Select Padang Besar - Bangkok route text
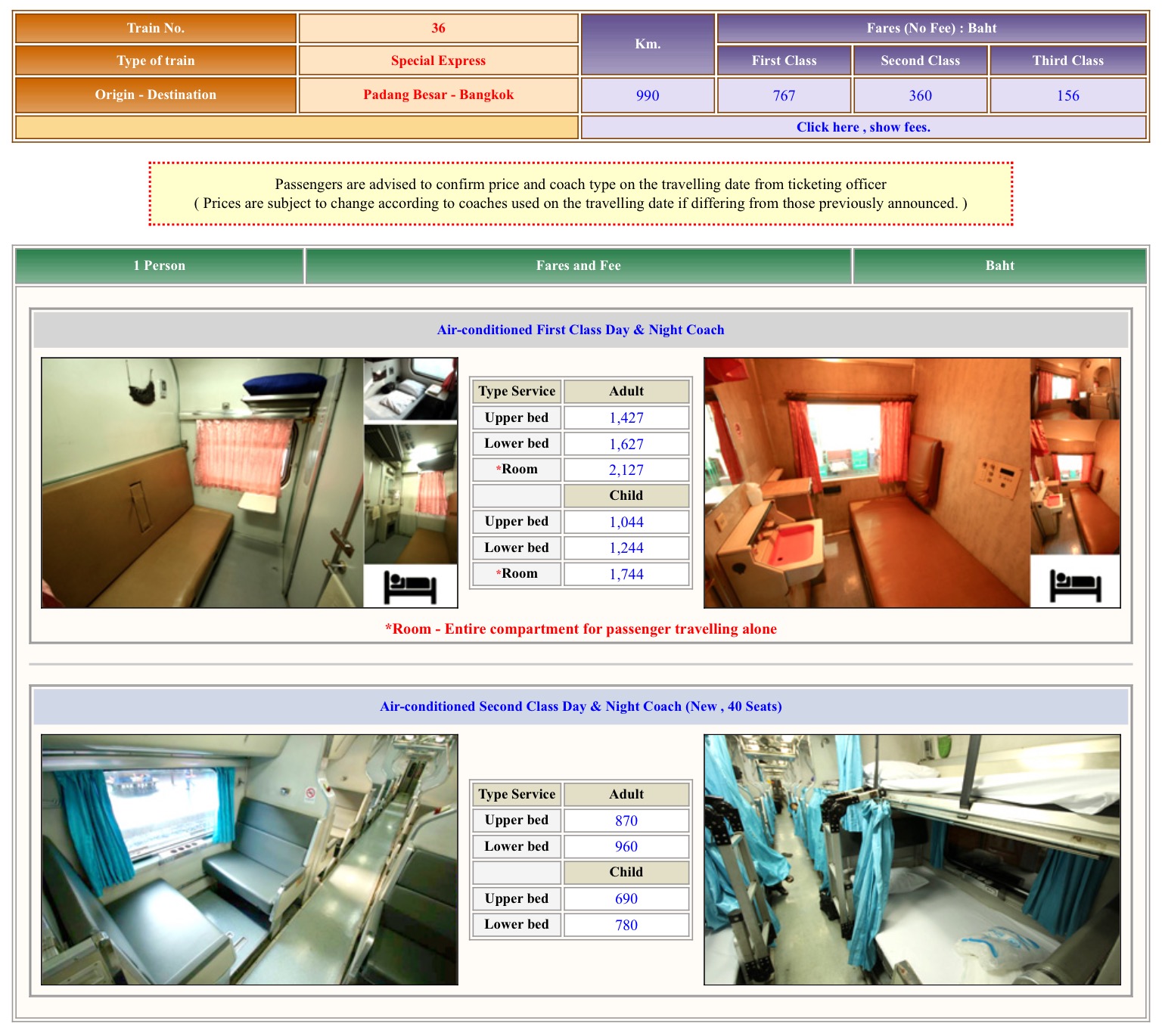 [x=439, y=95]
